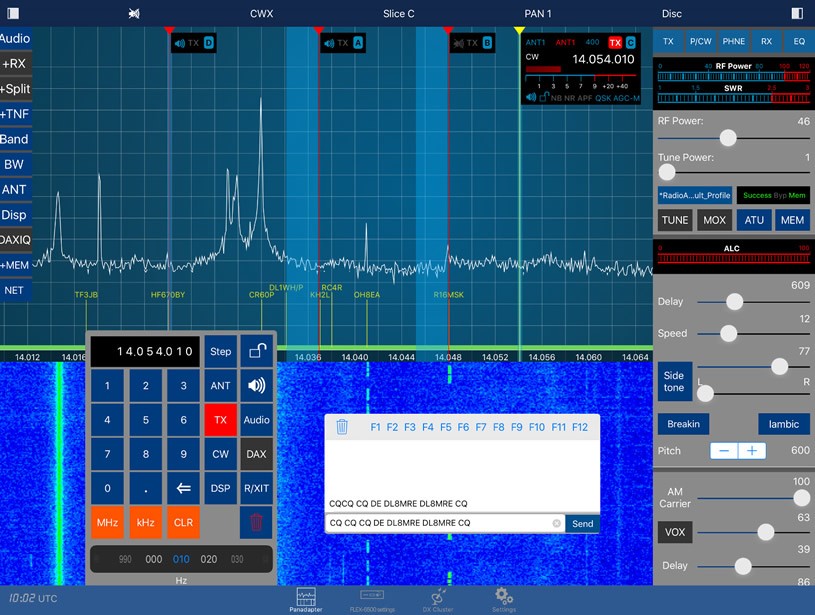815x615 pixels.
Task: Toggle the right sidebar panel icon
Action: coord(797,14)
